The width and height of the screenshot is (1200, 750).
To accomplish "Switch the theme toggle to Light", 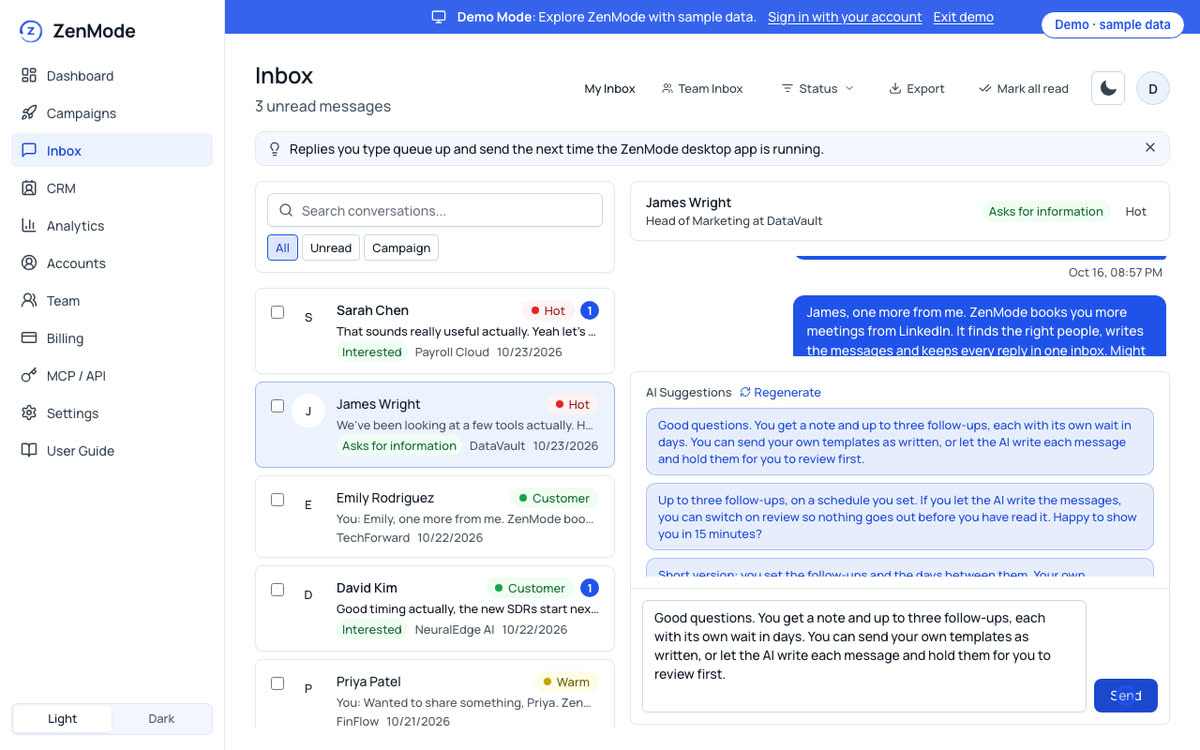I will tap(62, 719).
